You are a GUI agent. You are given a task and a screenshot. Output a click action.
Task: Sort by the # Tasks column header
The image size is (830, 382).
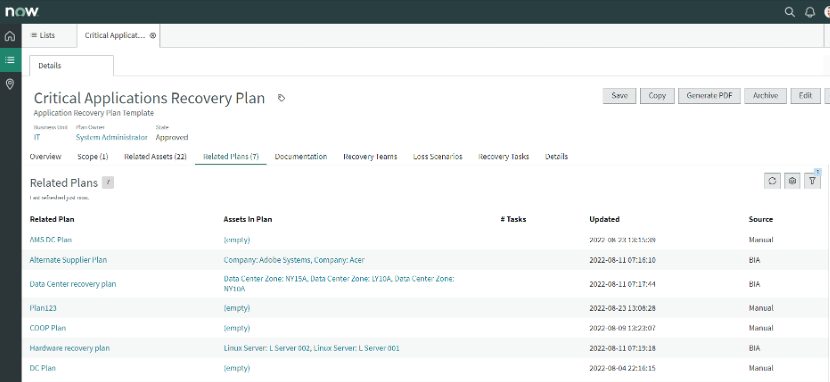pos(513,219)
